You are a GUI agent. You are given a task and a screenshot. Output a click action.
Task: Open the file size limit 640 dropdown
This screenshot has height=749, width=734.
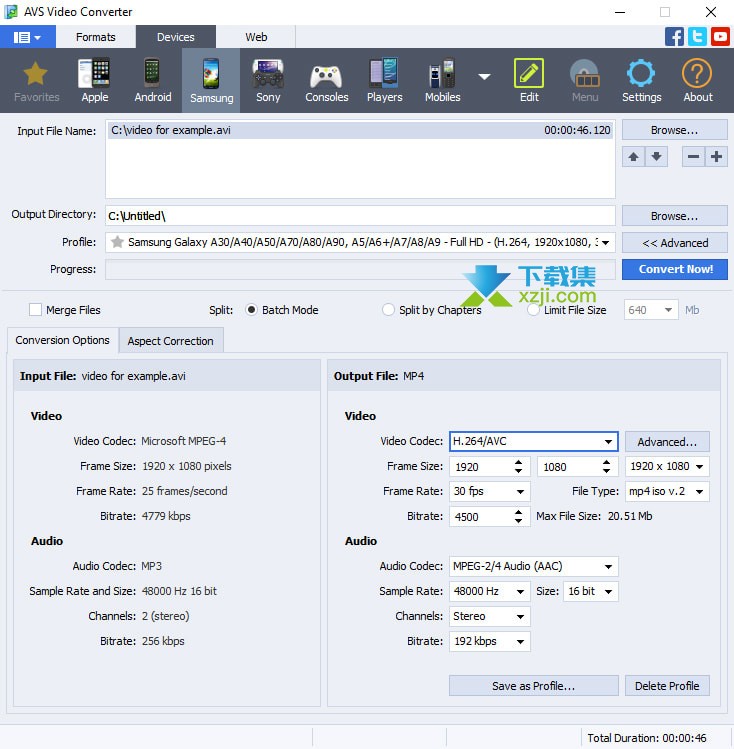coord(668,310)
